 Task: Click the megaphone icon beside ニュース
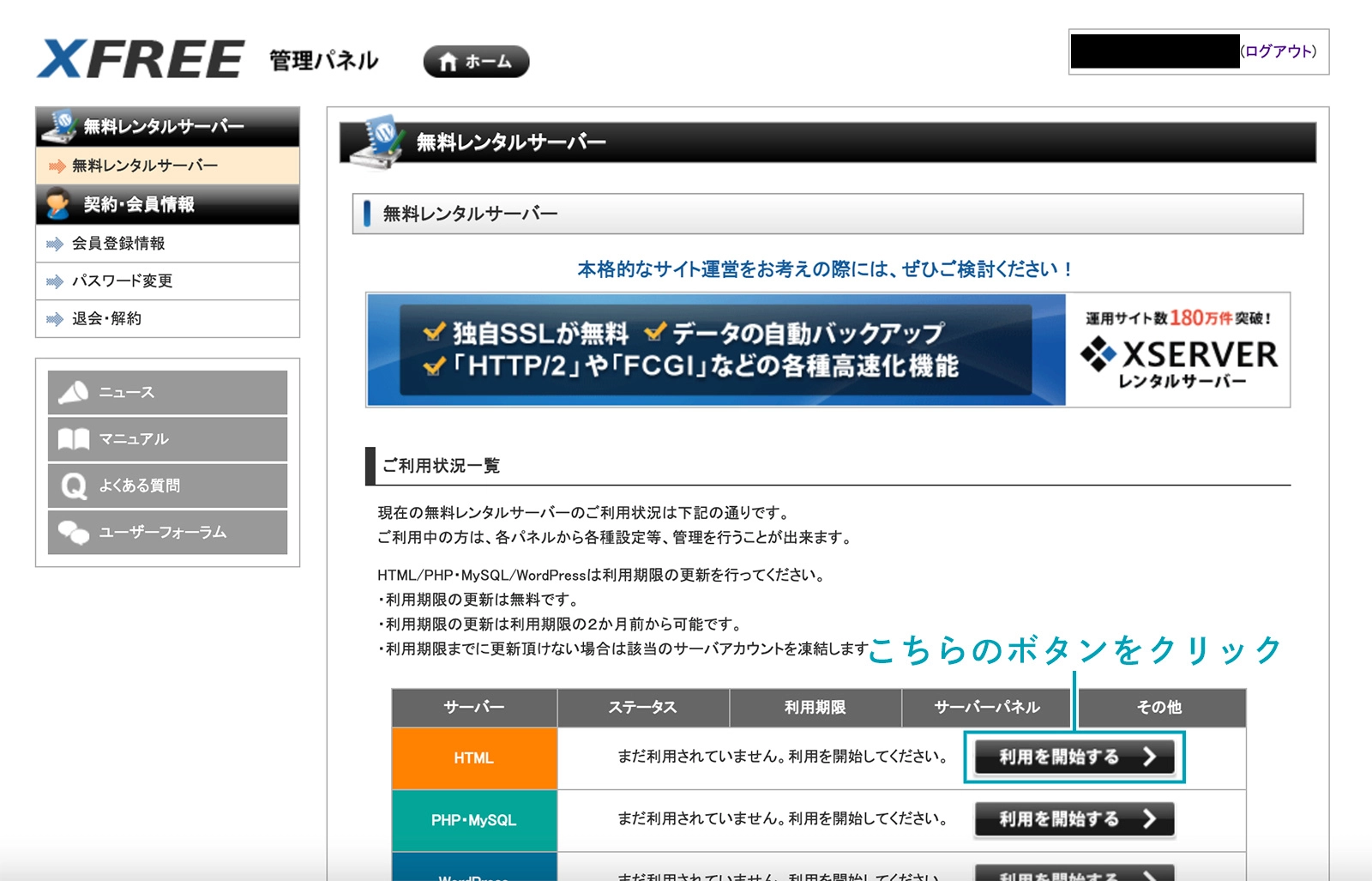(x=74, y=392)
